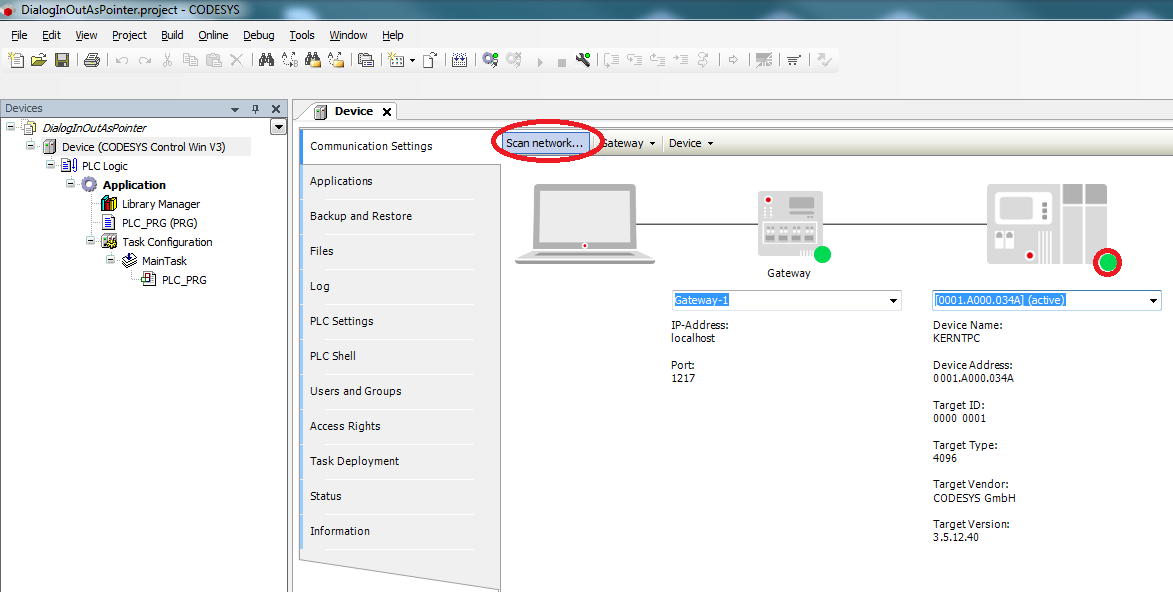Click the Print toolbar icon

[x=92, y=61]
